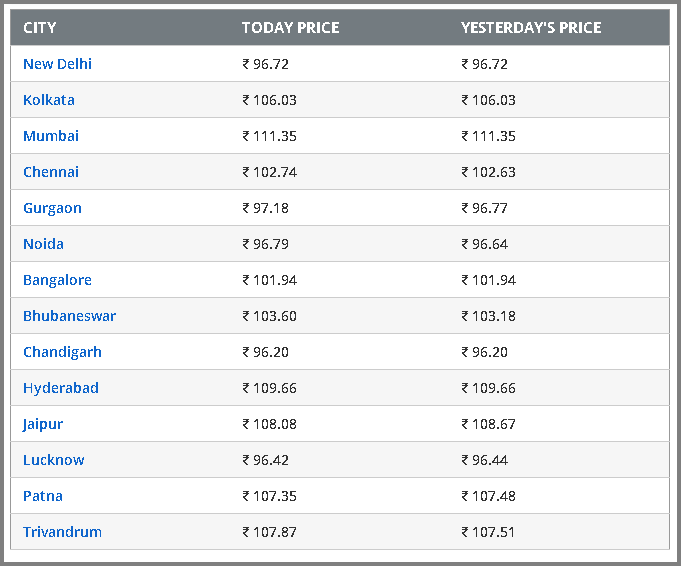
Task: Click the Noida link
Action: (x=43, y=244)
